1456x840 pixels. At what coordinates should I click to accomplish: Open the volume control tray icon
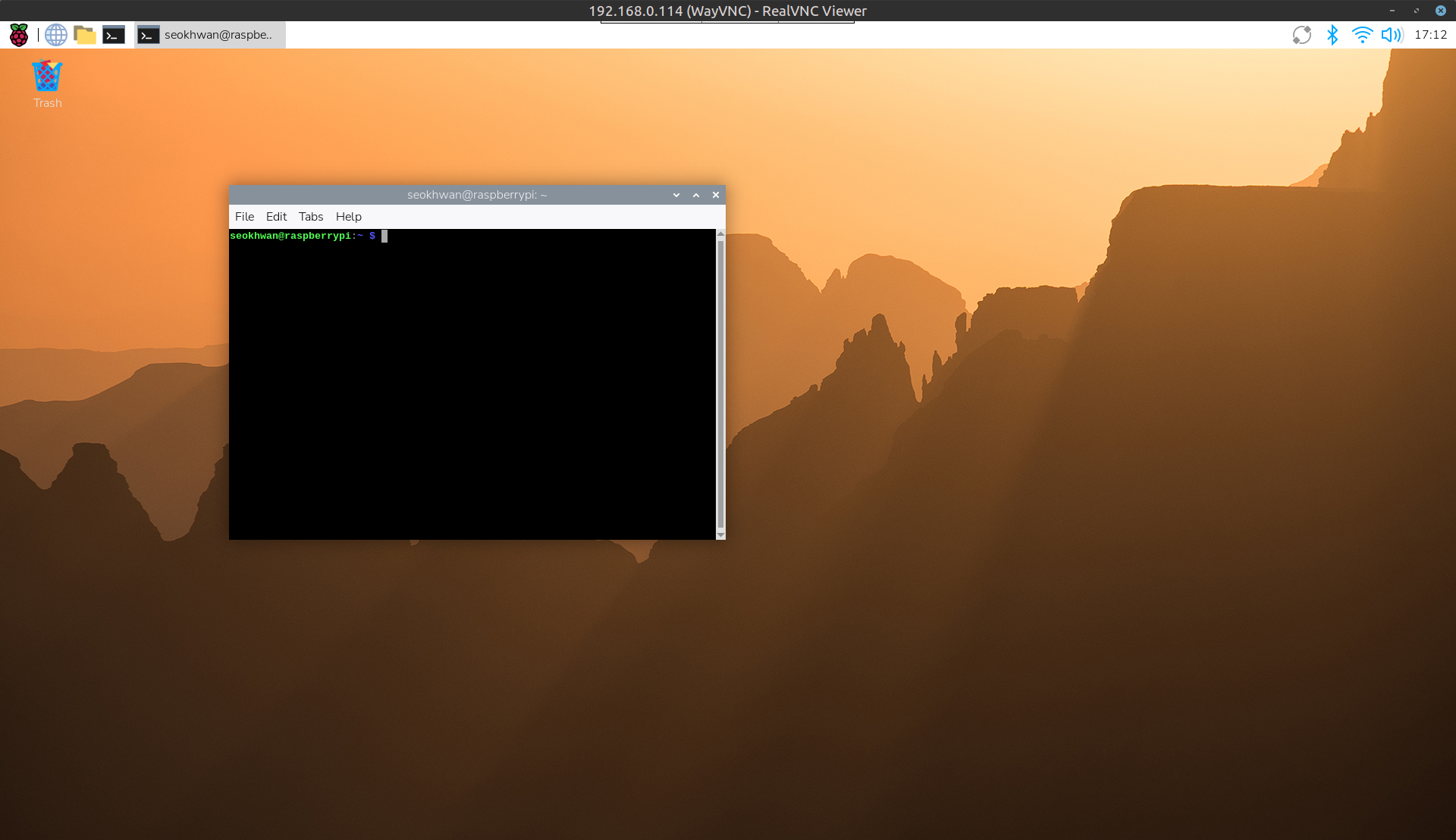[x=1392, y=35]
